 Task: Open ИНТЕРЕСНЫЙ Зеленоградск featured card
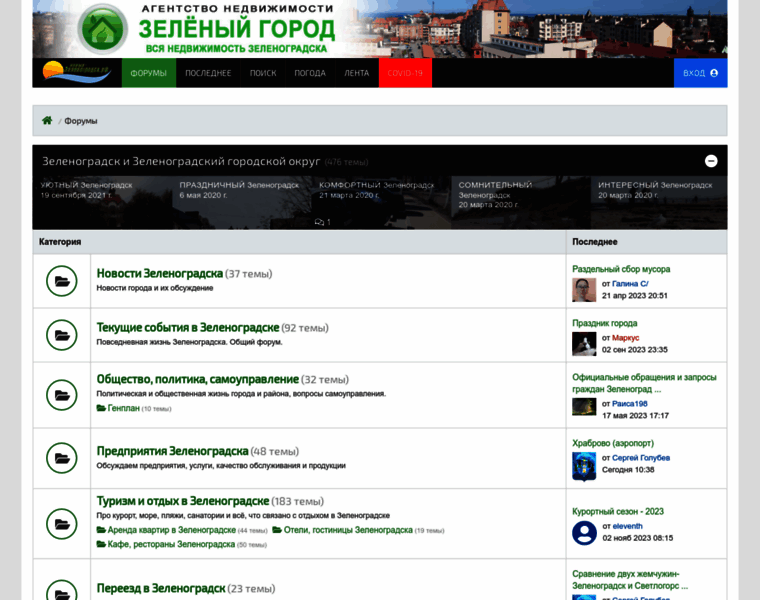(659, 202)
